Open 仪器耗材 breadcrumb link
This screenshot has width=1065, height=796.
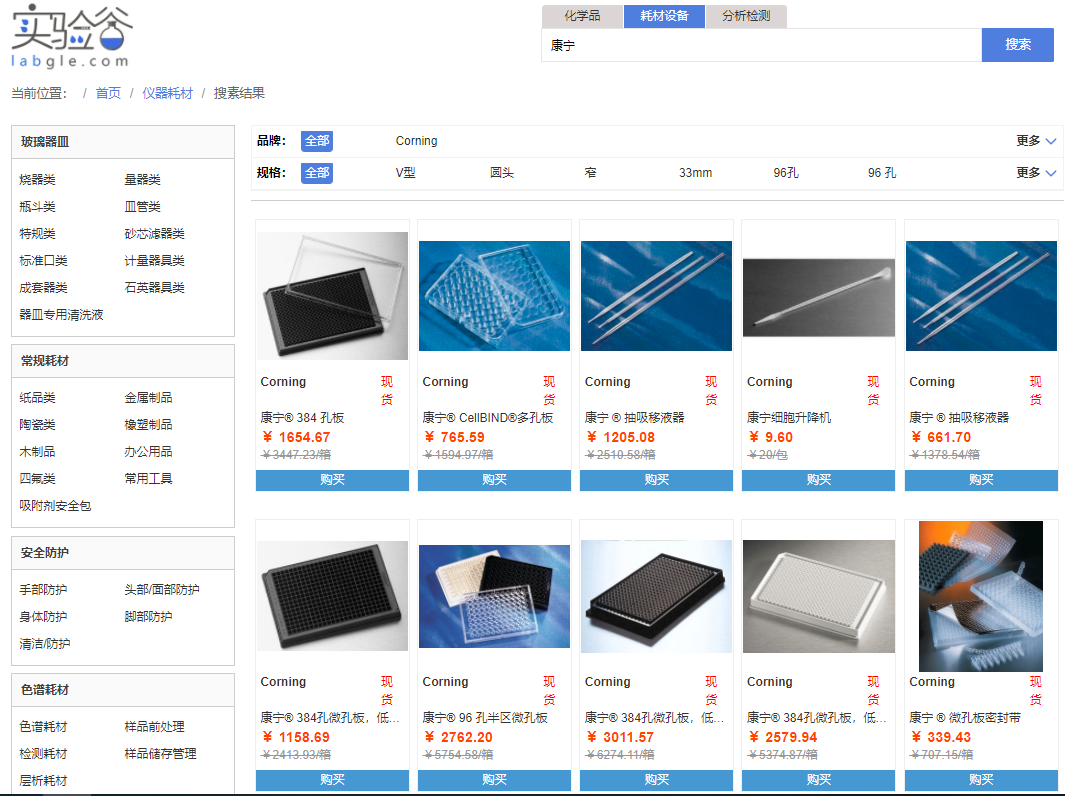(167, 93)
